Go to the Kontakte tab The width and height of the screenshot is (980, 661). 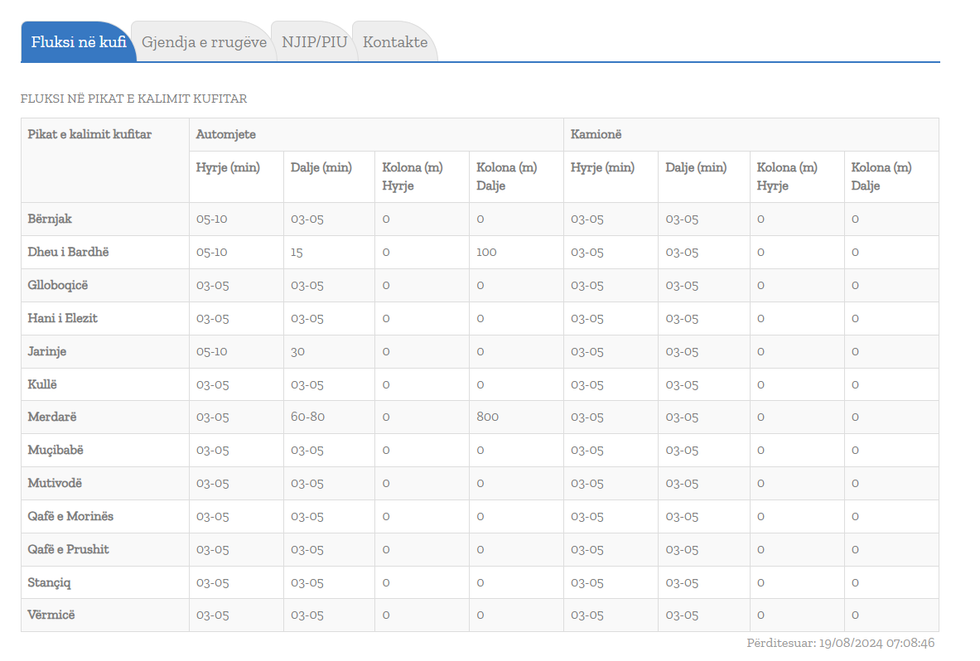click(395, 42)
